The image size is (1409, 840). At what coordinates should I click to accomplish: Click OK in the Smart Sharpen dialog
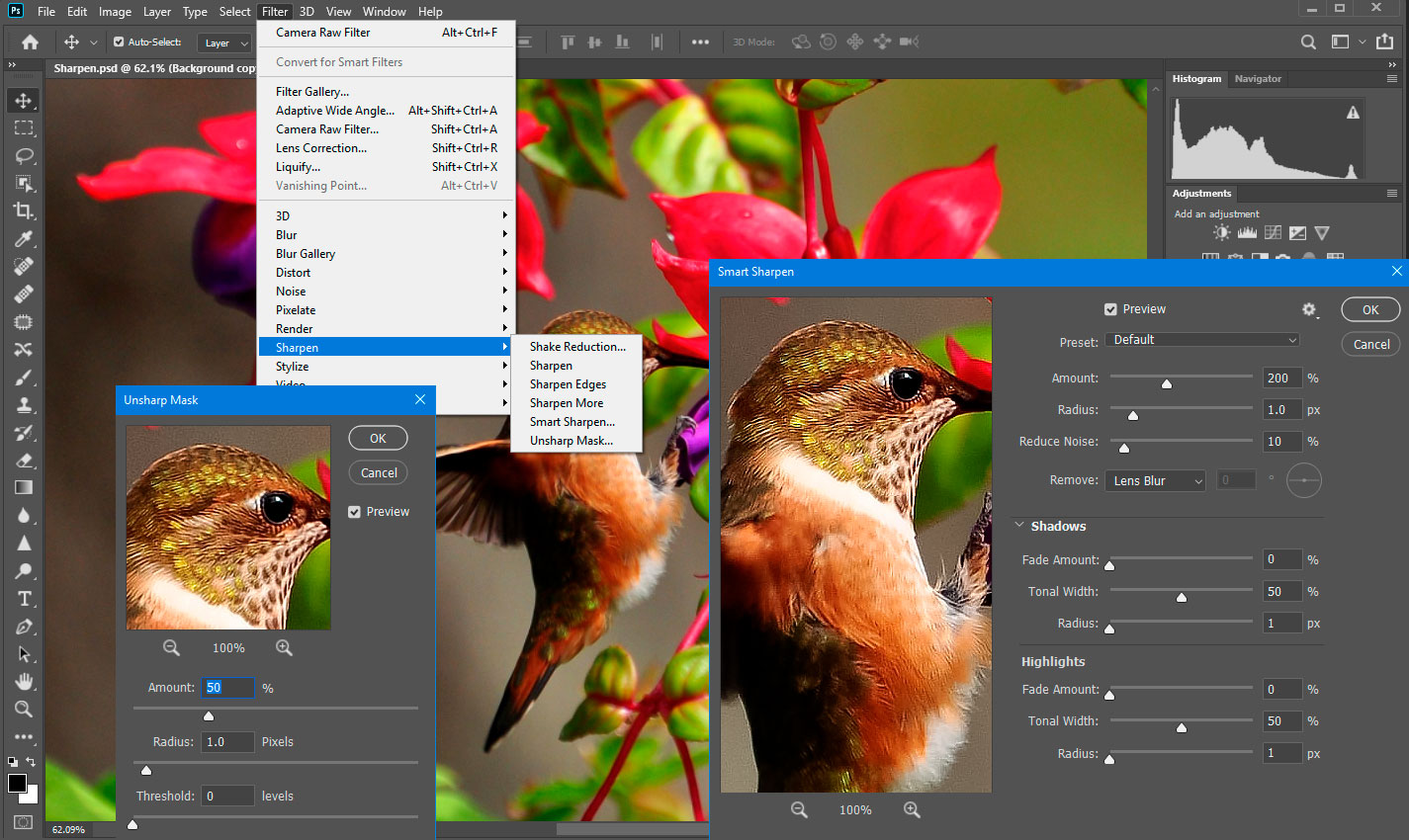(x=1370, y=308)
